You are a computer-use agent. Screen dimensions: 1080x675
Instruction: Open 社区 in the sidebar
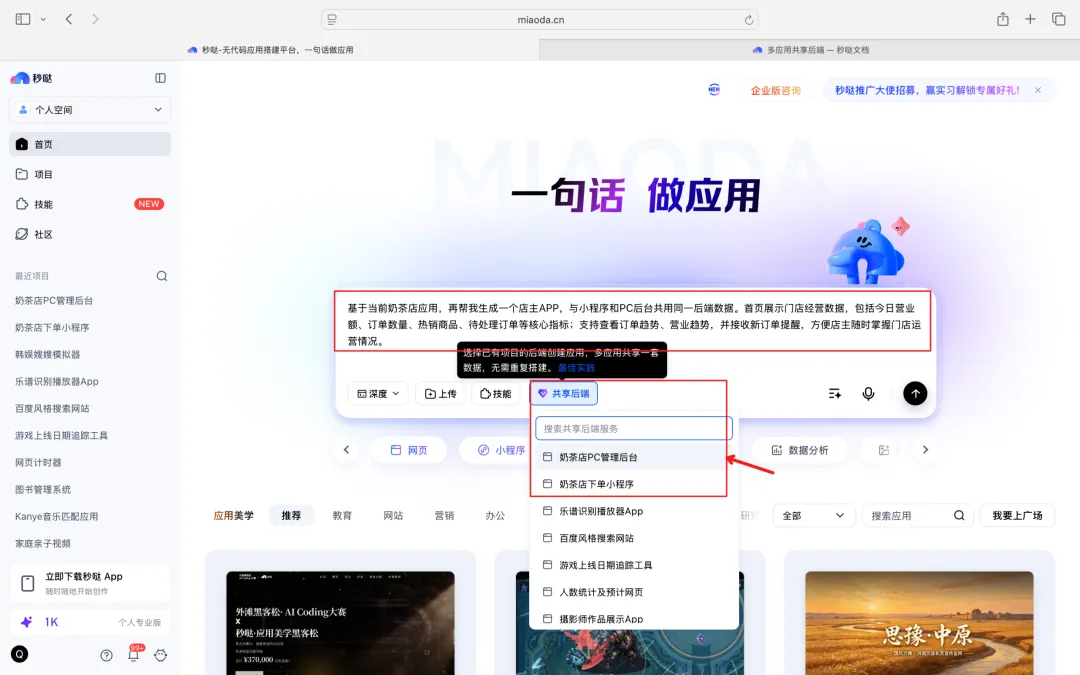click(90, 234)
